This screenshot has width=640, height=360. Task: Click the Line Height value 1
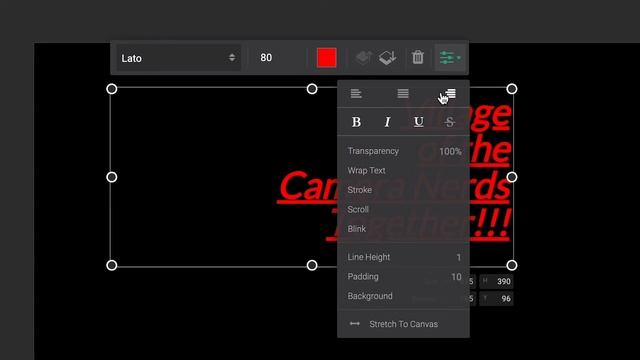tap(459, 258)
